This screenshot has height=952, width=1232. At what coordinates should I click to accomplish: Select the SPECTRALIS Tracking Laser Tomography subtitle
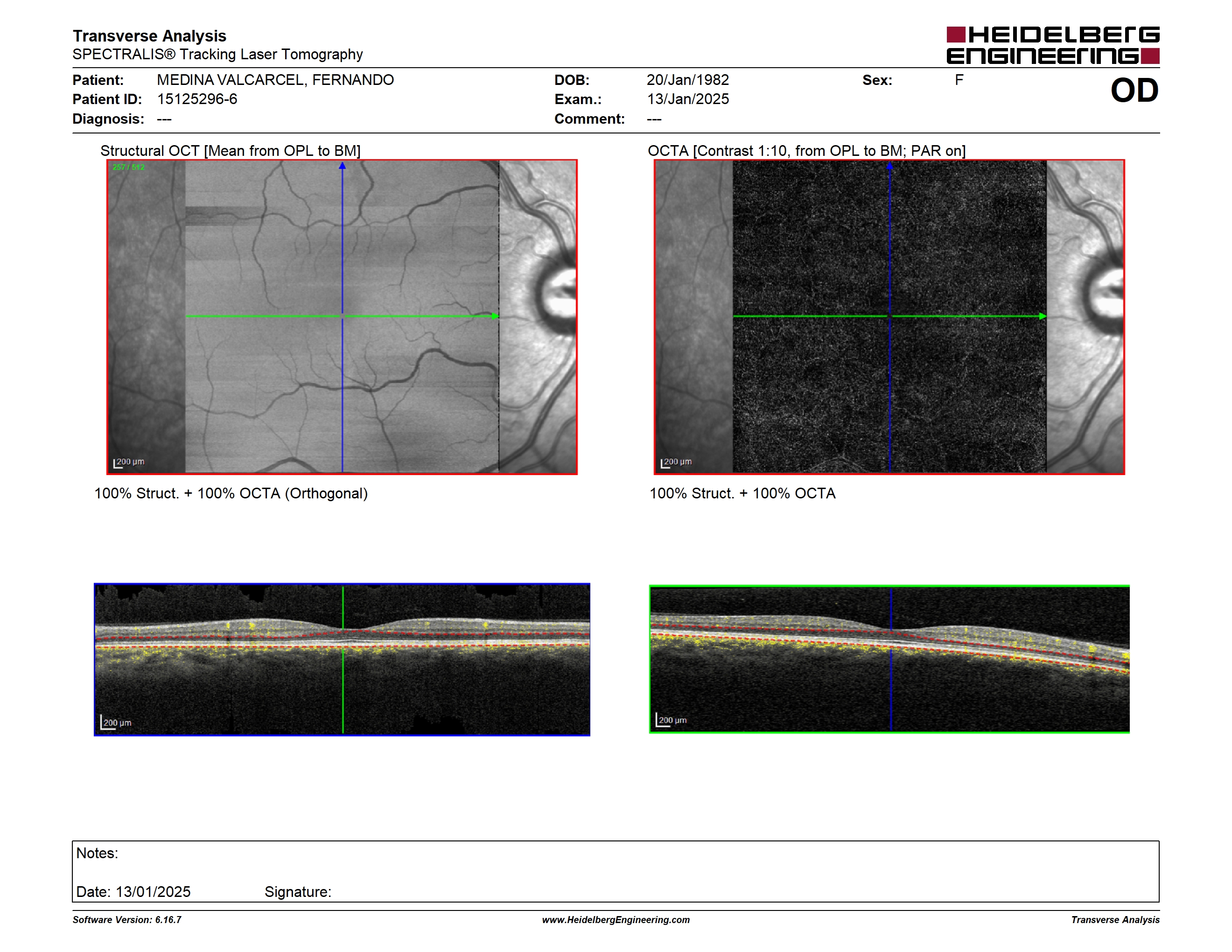pyautogui.click(x=218, y=54)
